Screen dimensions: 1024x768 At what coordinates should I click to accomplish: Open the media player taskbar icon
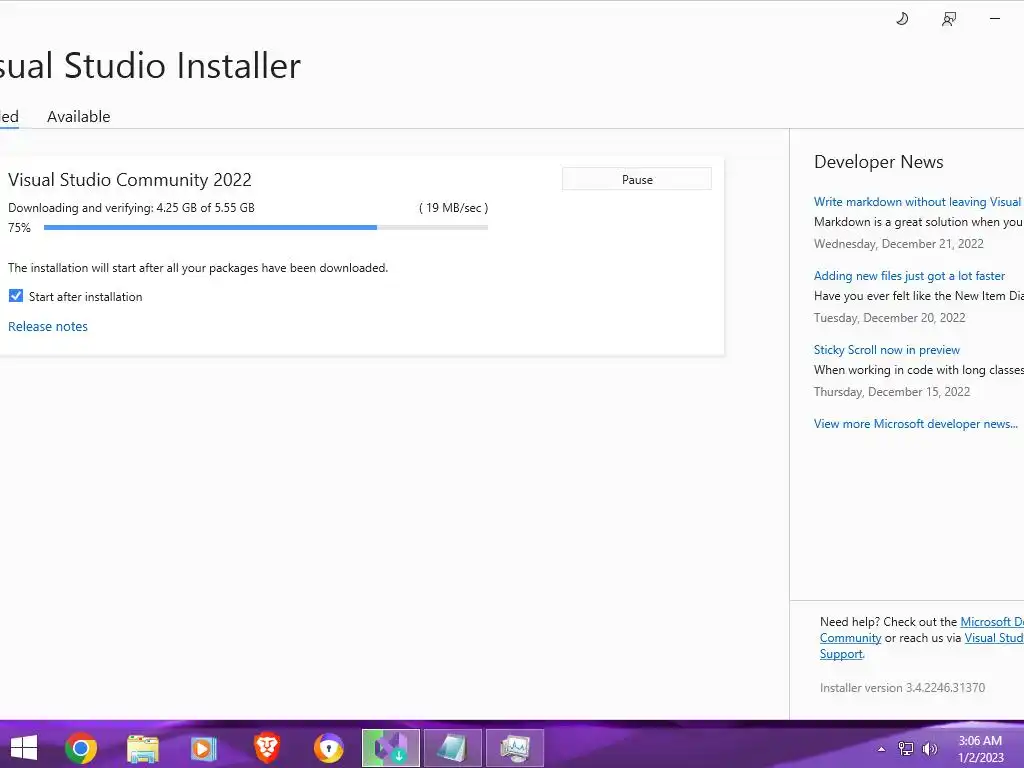tap(204, 748)
